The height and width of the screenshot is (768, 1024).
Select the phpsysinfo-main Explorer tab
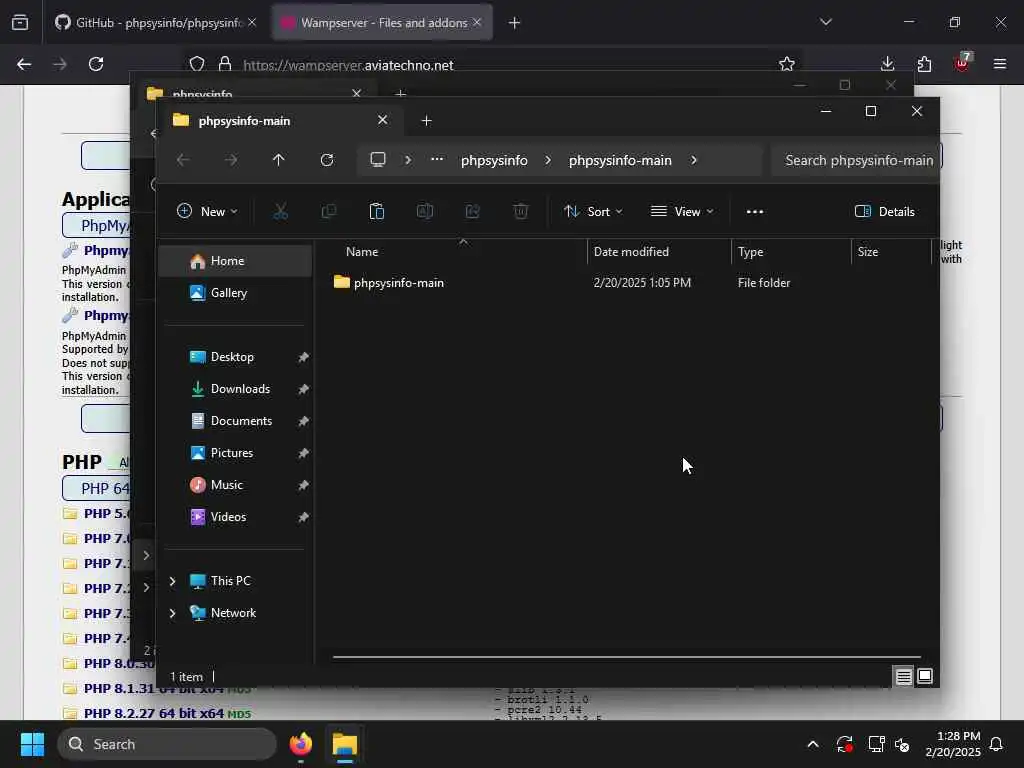click(281, 121)
